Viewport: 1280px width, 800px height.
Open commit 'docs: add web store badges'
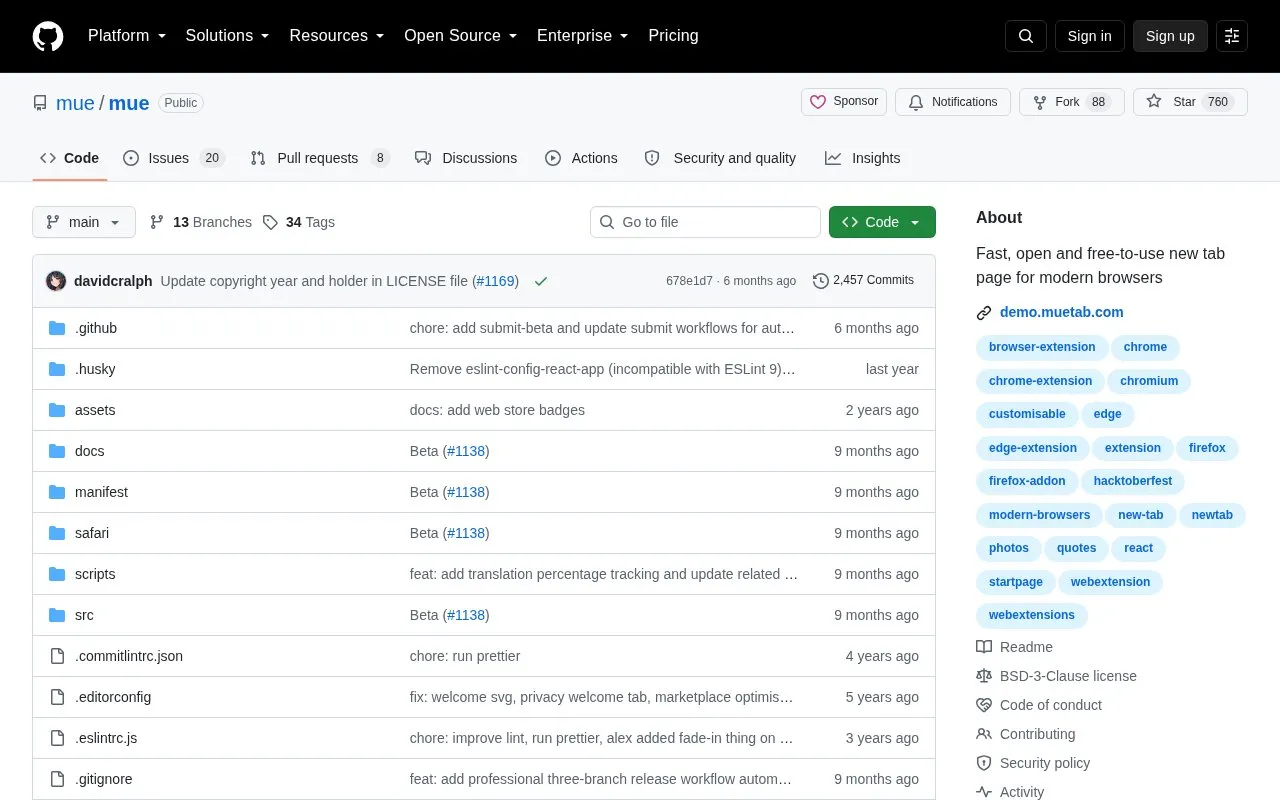pyautogui.click(x=497, y=410)
